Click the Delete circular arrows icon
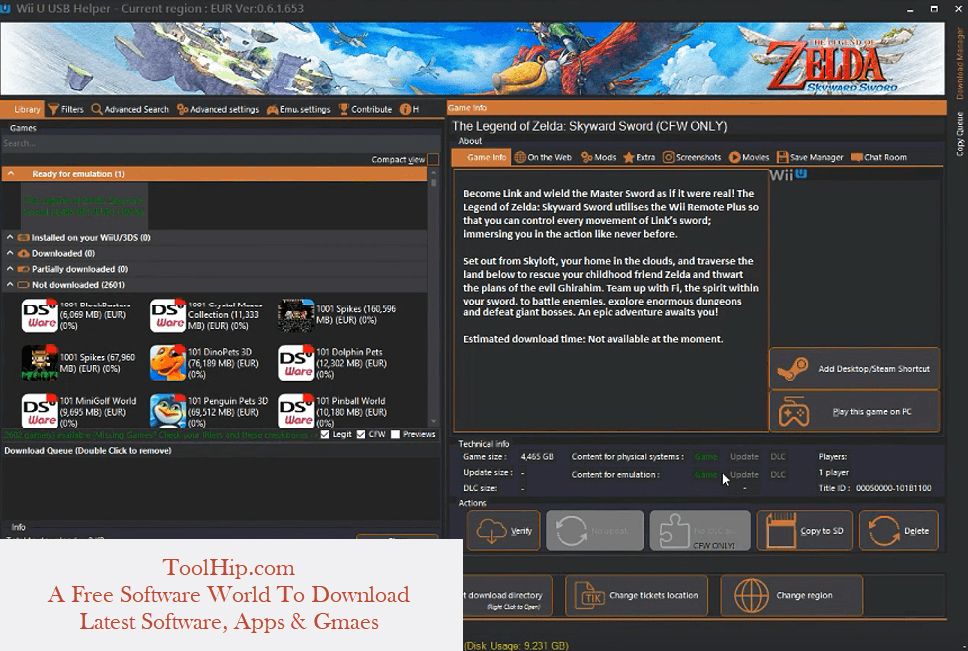 pyautogui.click(x=883, y=531)
